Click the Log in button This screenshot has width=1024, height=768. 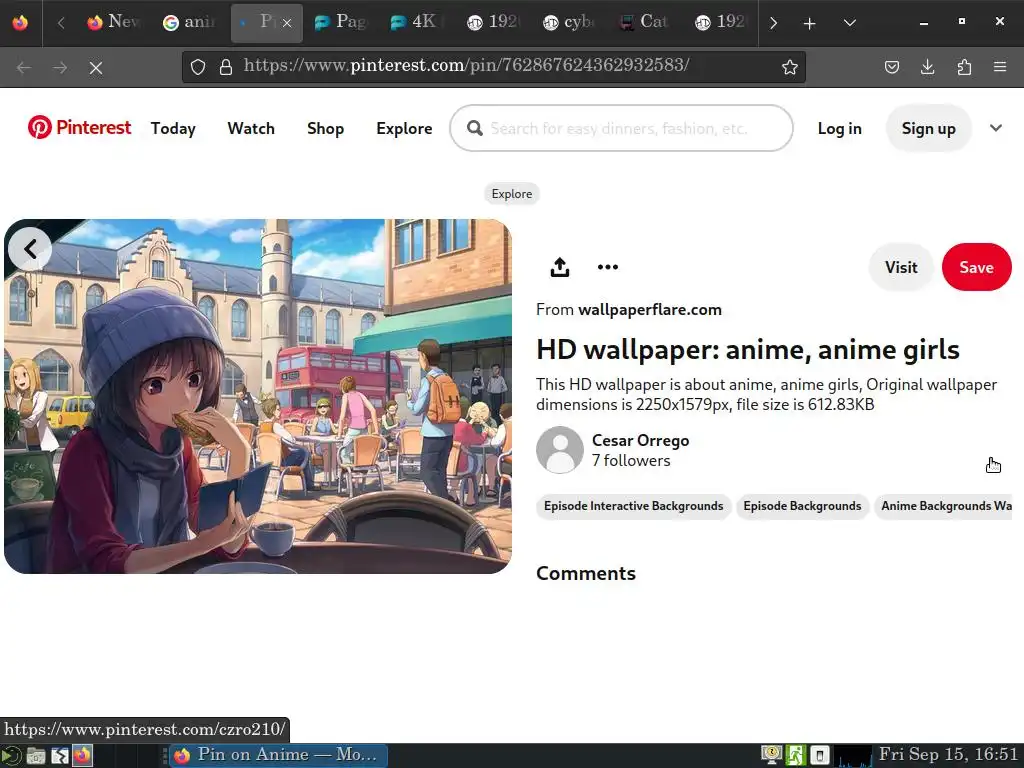(839, 128)
